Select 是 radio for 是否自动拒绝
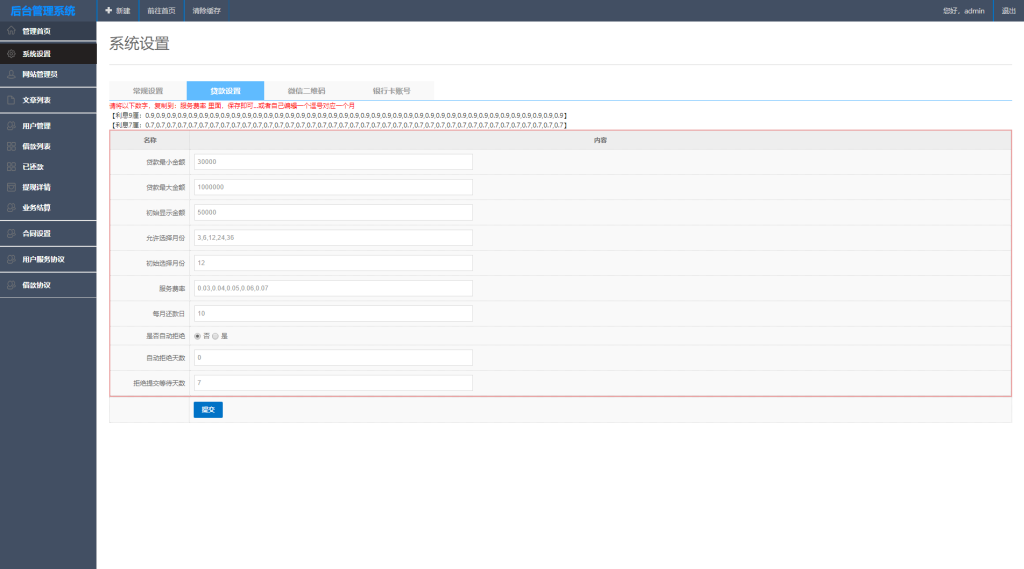The width and height of the screenshot is (1024, 569). click(x=216, y=336)
